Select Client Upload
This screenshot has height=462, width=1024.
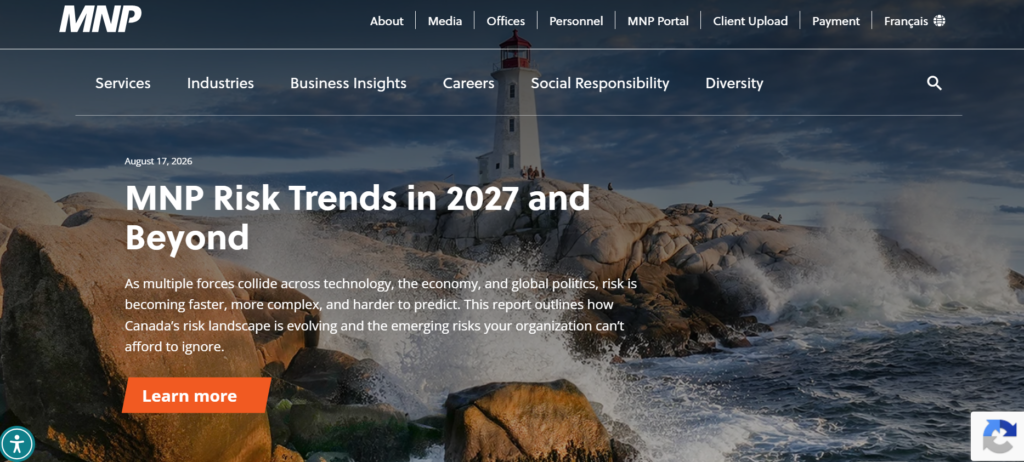(750, 21)
